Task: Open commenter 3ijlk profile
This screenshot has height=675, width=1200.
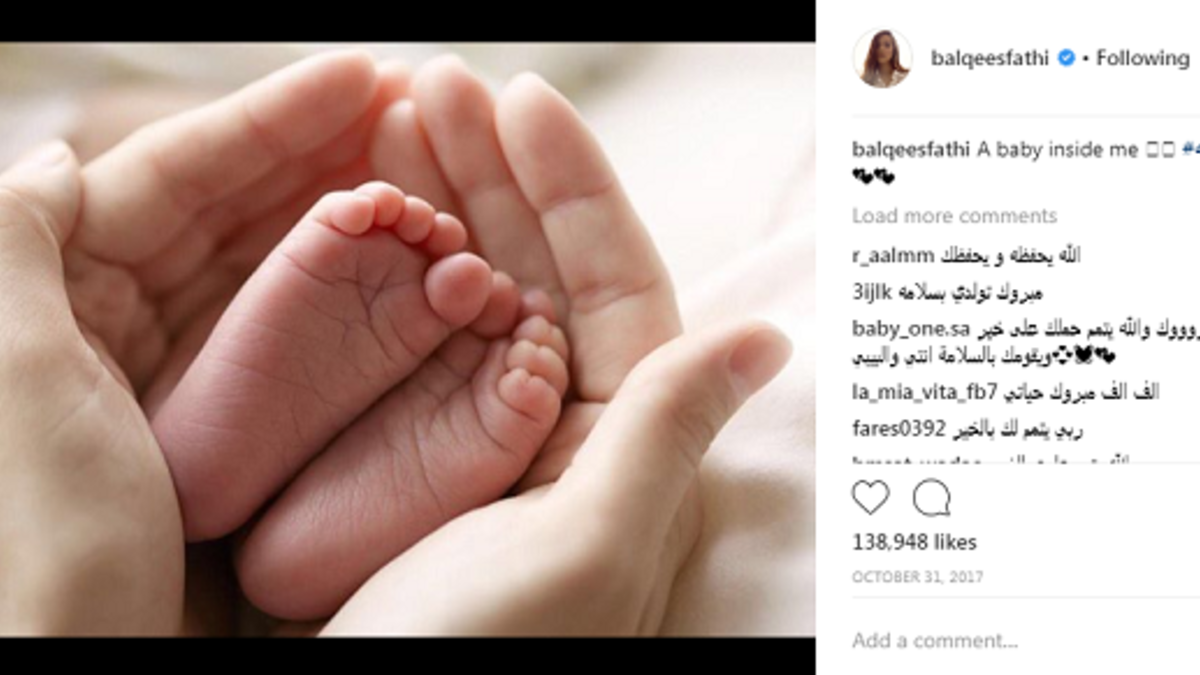Action: tap(871, 294)
